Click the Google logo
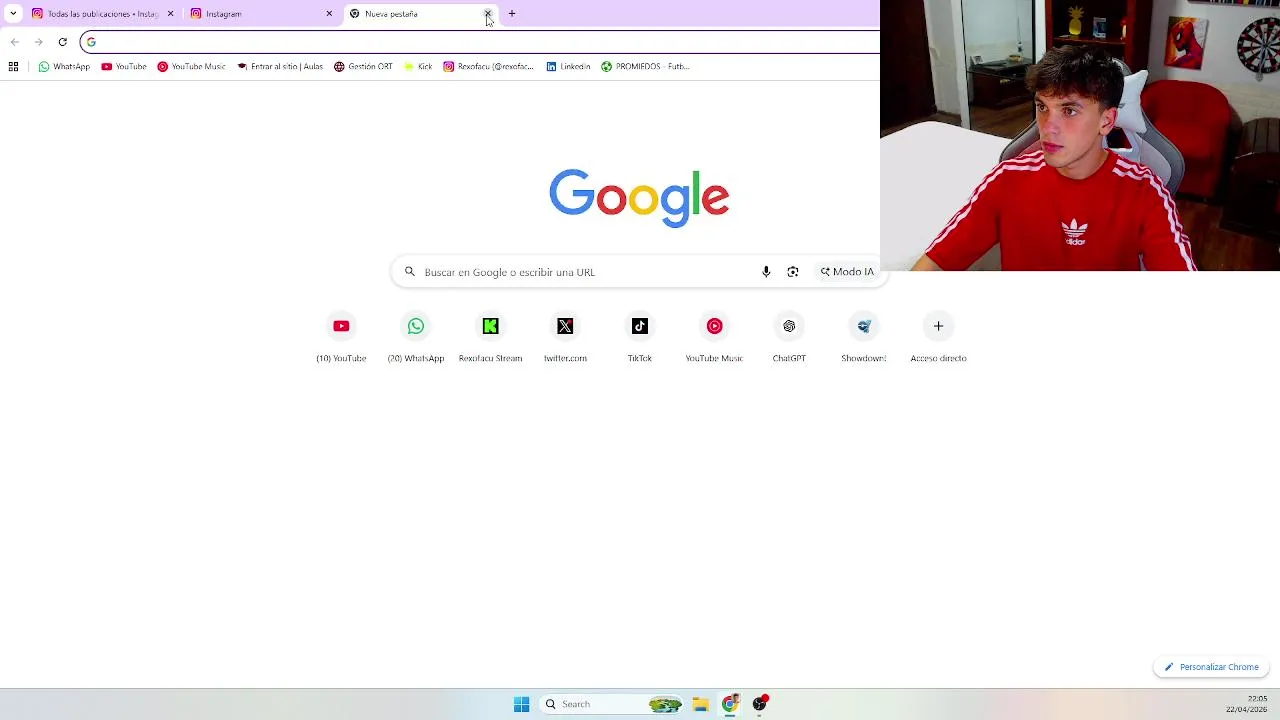 pos(639,197)
